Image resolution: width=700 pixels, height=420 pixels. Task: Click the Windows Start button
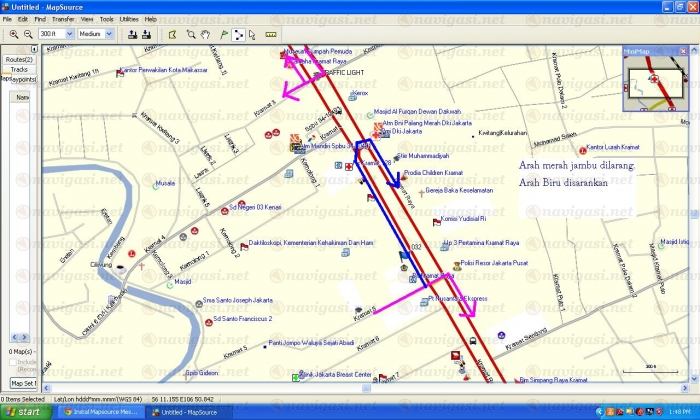click(x=22, y=411)
